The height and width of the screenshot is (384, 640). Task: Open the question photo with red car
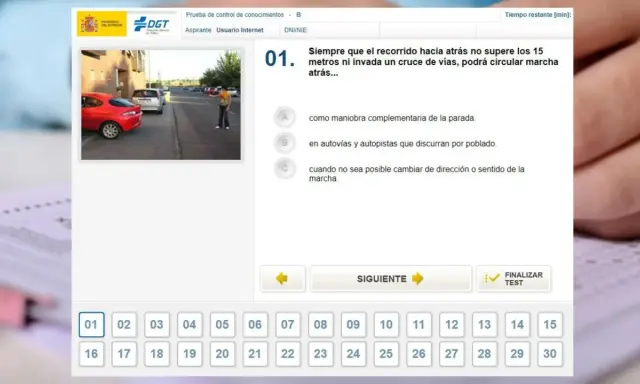point(161,105)
